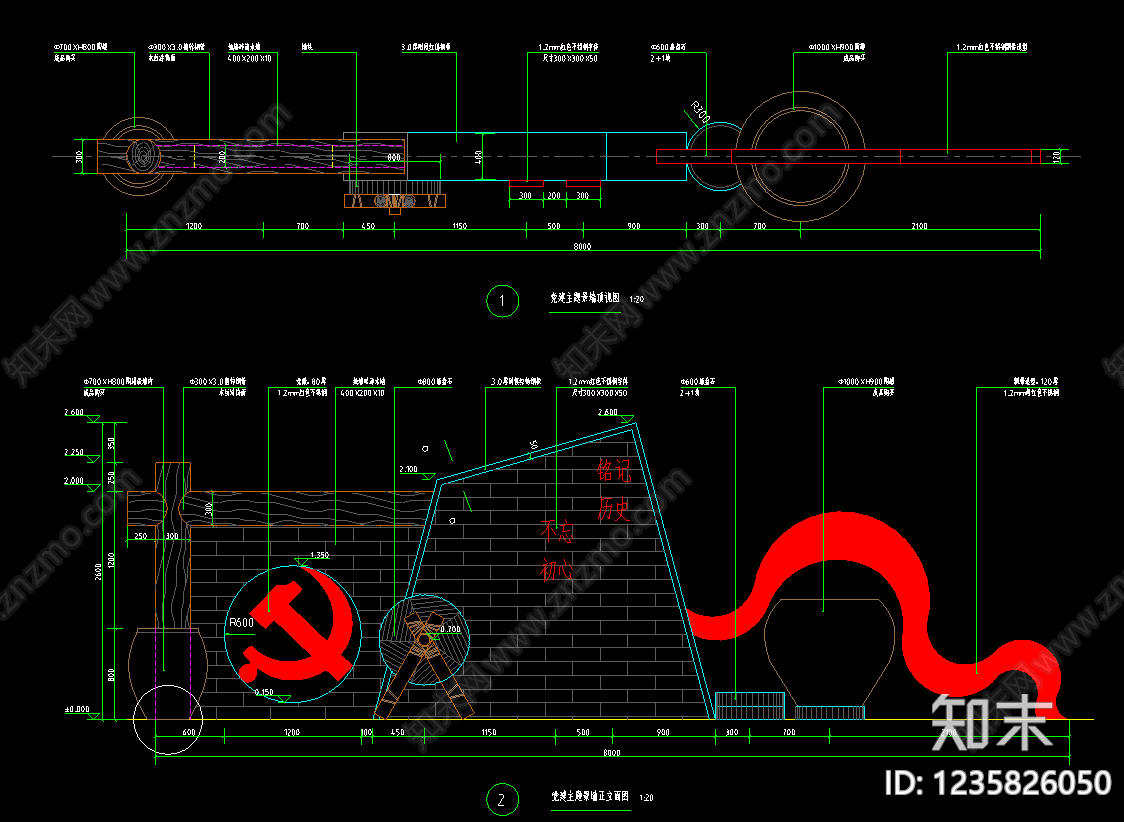Click the R300 radius label
Image resolution: width=1124 pixels, height=822 pixels.
[700, 113]
